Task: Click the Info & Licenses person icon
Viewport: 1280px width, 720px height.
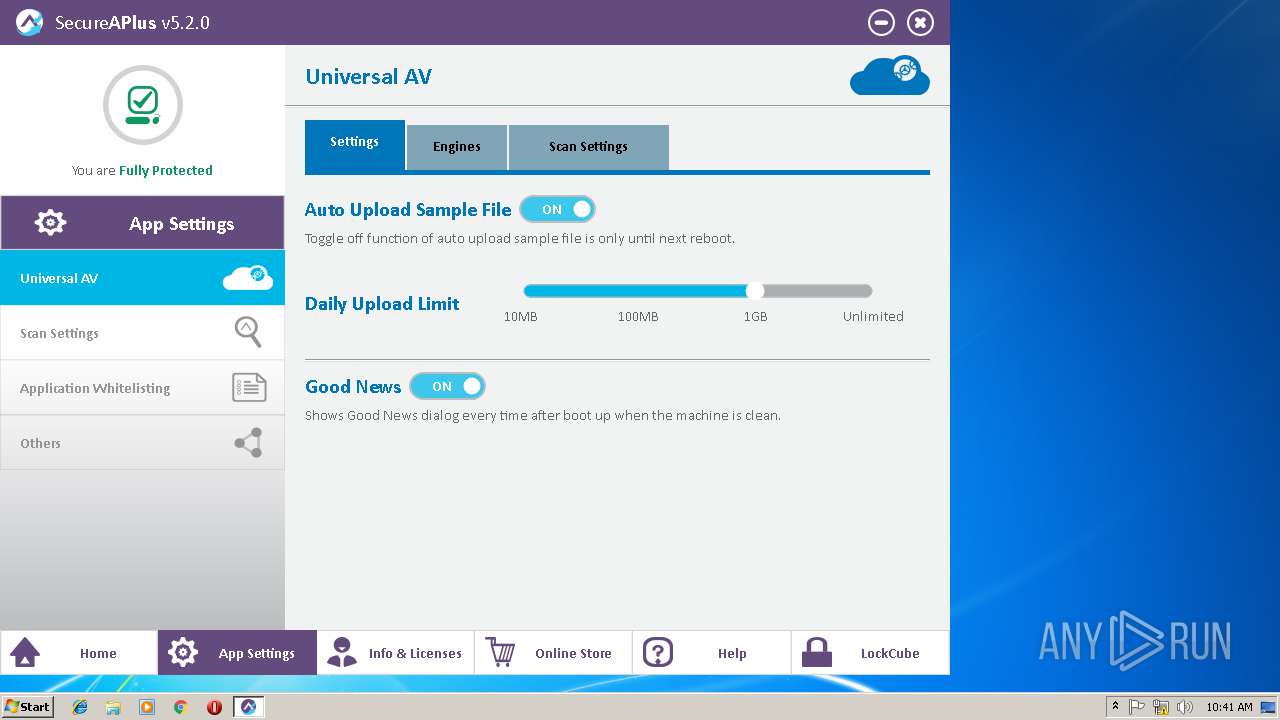Action: [342, 653]
